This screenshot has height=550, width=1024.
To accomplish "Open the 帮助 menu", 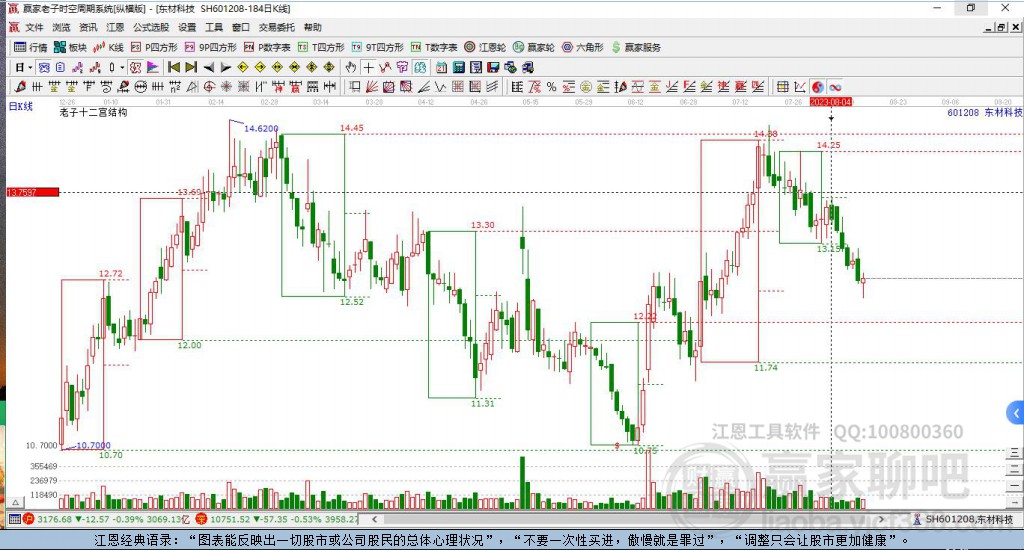I will coord(312,27).
